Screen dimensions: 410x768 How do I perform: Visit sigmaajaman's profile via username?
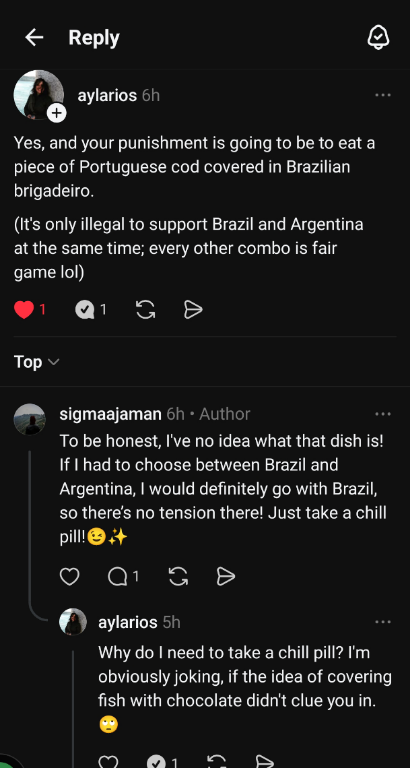click(110, 414)
